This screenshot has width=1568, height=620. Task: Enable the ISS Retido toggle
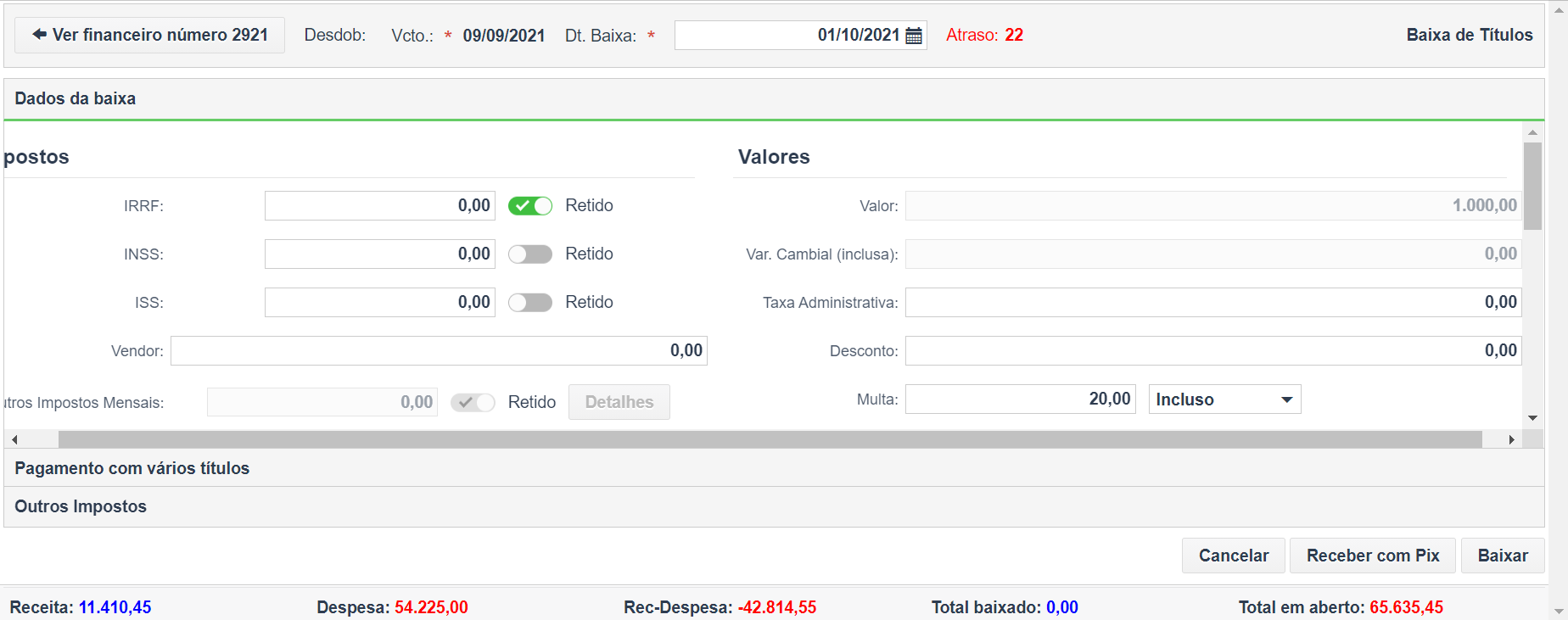point(530,302)
